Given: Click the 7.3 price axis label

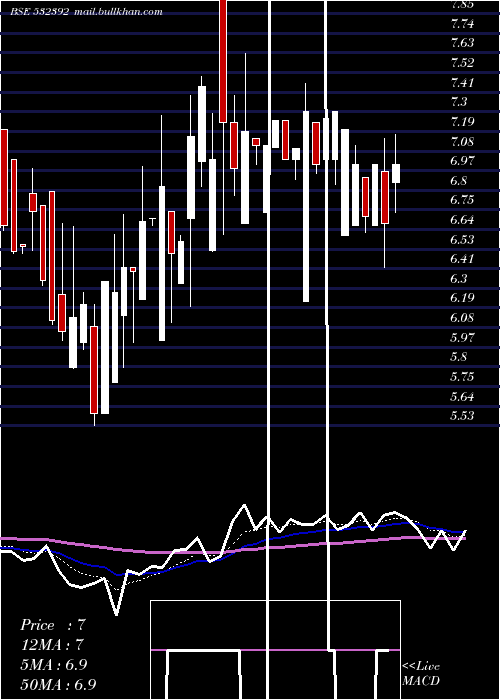Looking at the screenshot, I should (x=459, y=102).
